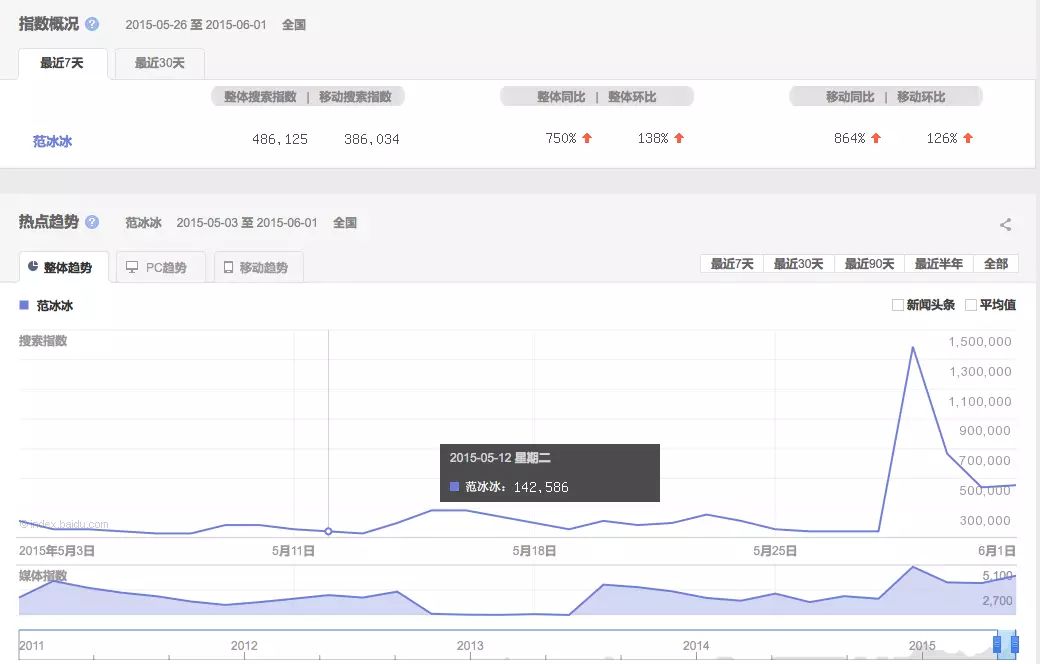Click the highlighted data point on May 12
Viewport: 1040px width, 664px height.
click(x=328, y=531)
